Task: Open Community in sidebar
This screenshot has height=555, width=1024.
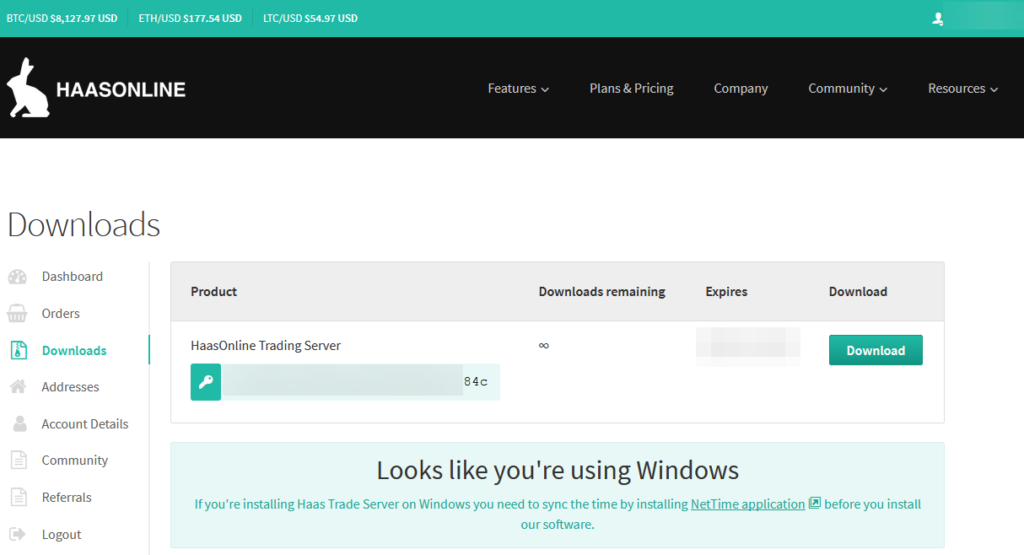Action: 74,460
